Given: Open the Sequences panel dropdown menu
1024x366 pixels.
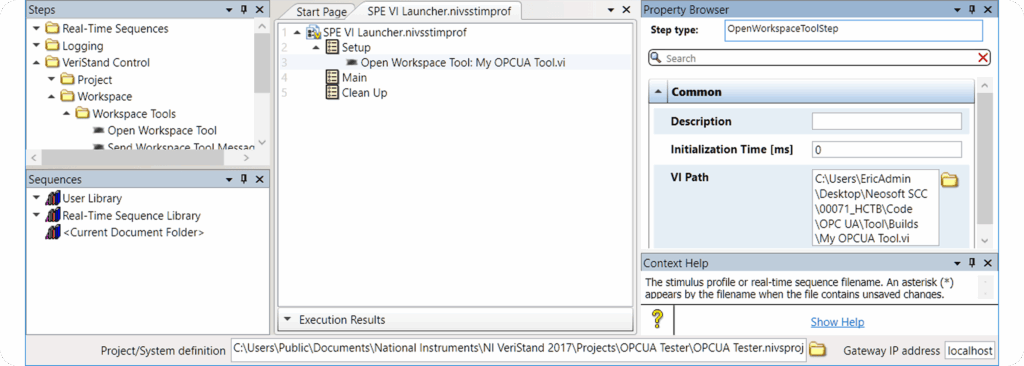Looking at the screenshot, I should (229, 179).
